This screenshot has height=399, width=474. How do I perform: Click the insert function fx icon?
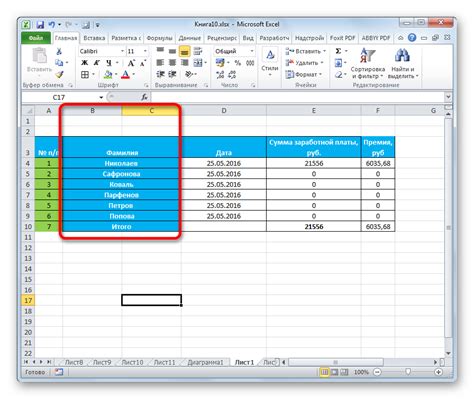click(x=144, y=97)
